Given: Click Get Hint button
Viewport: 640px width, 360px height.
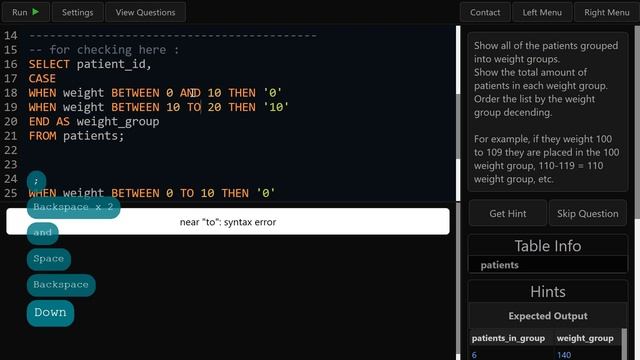Looking at the screenshot, I should pyautogui.click(x=508, y=213).
